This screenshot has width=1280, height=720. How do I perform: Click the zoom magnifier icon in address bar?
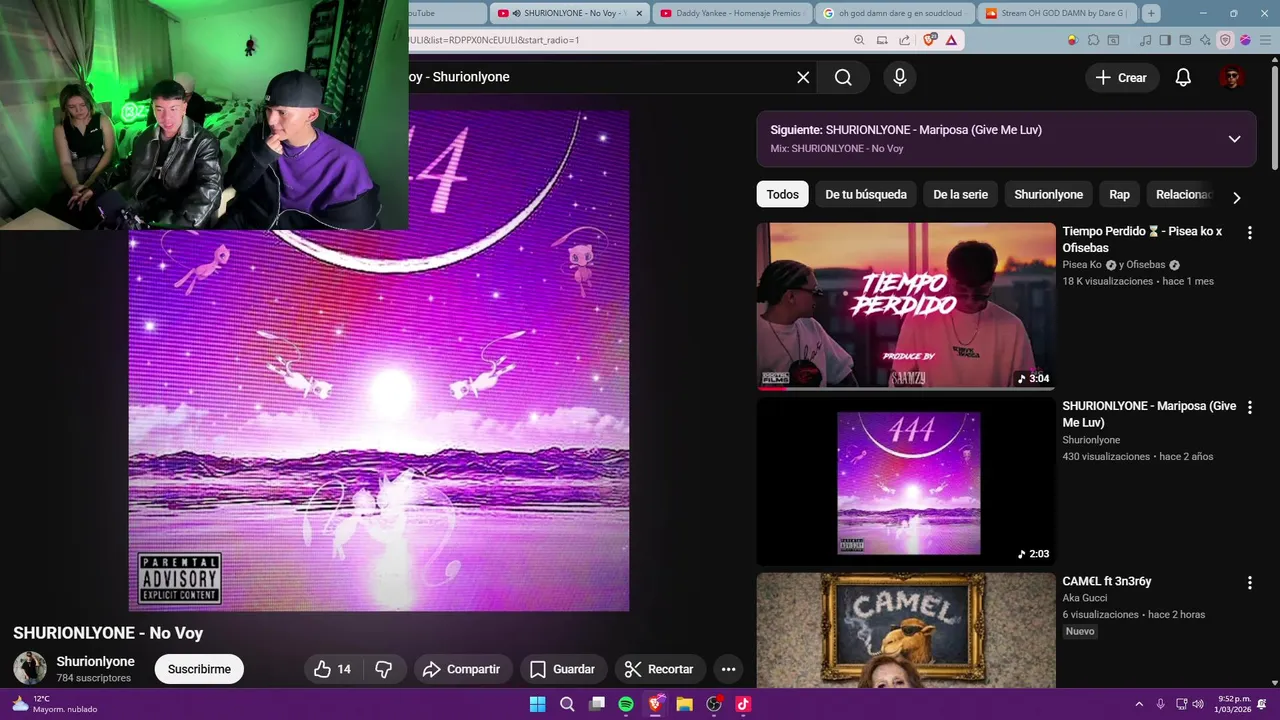click(859, 40)
